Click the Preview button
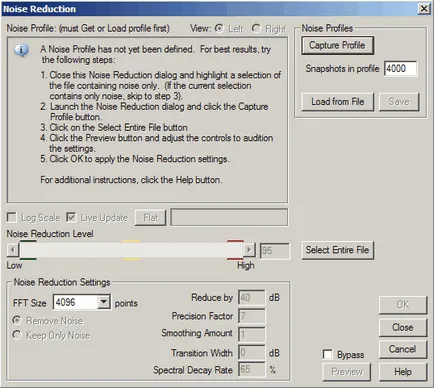Viewport: 434px width, 388px height. coord(347,372)
